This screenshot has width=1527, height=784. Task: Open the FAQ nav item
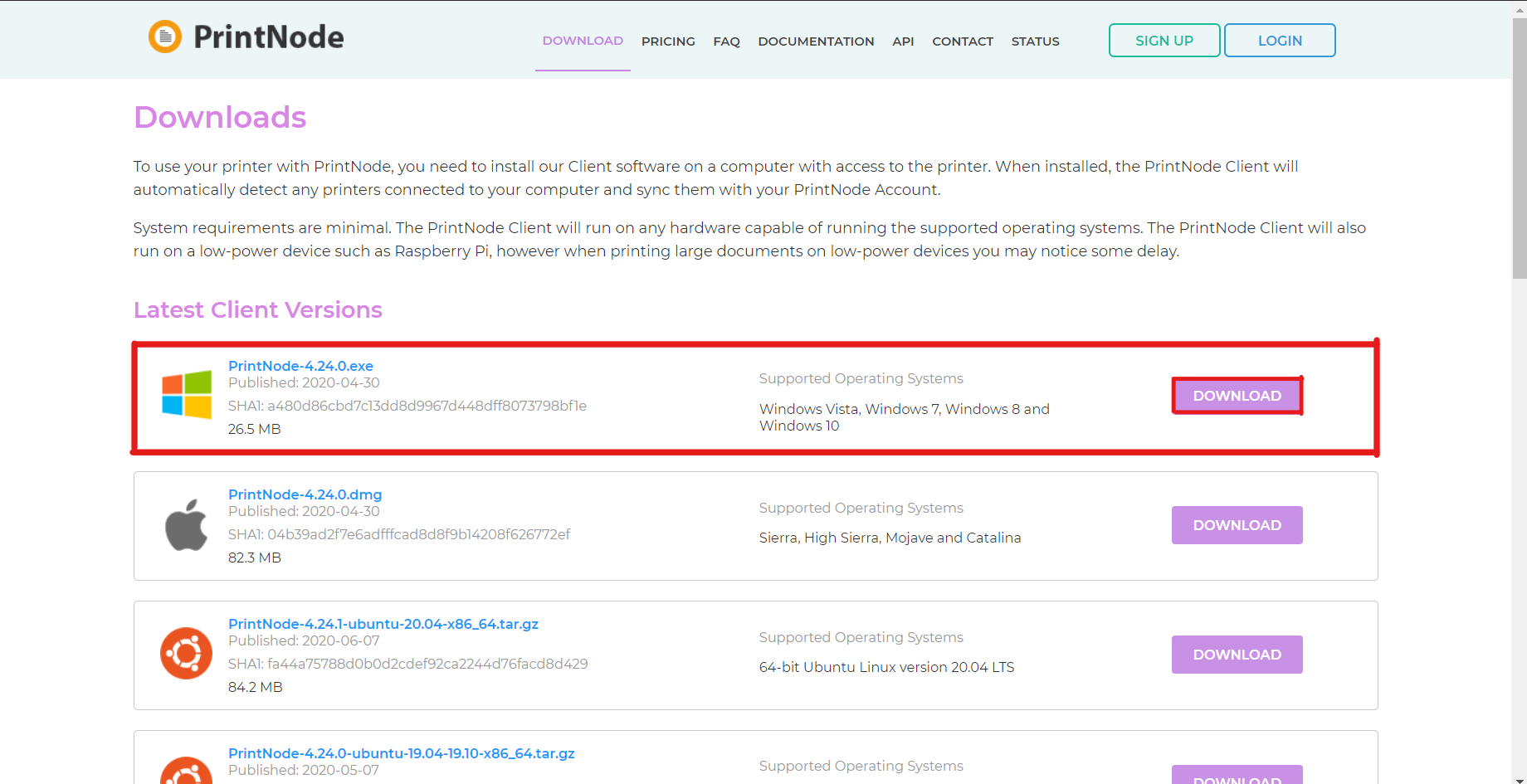click(726, 41)
